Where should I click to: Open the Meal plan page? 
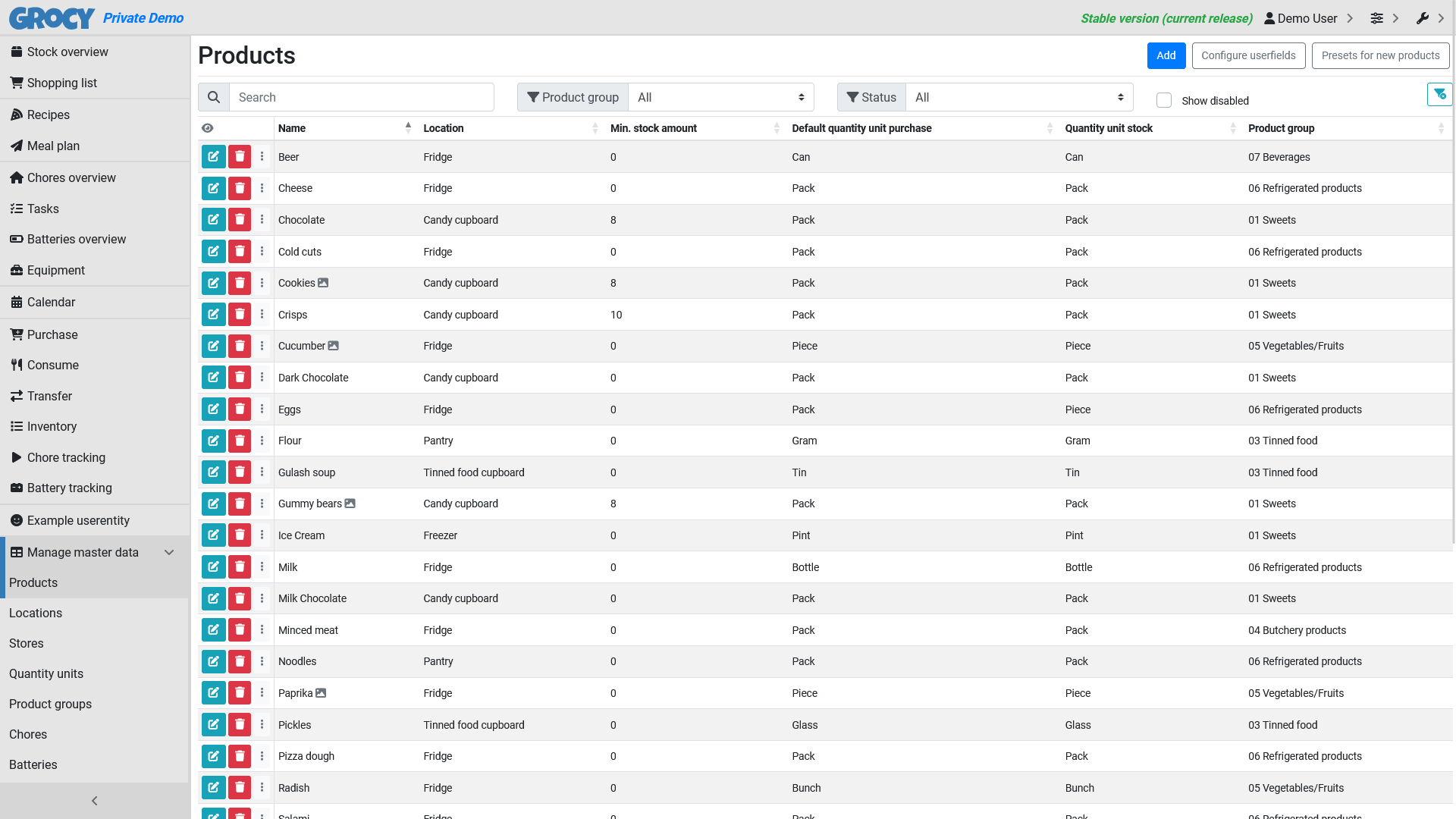[95, 146]
